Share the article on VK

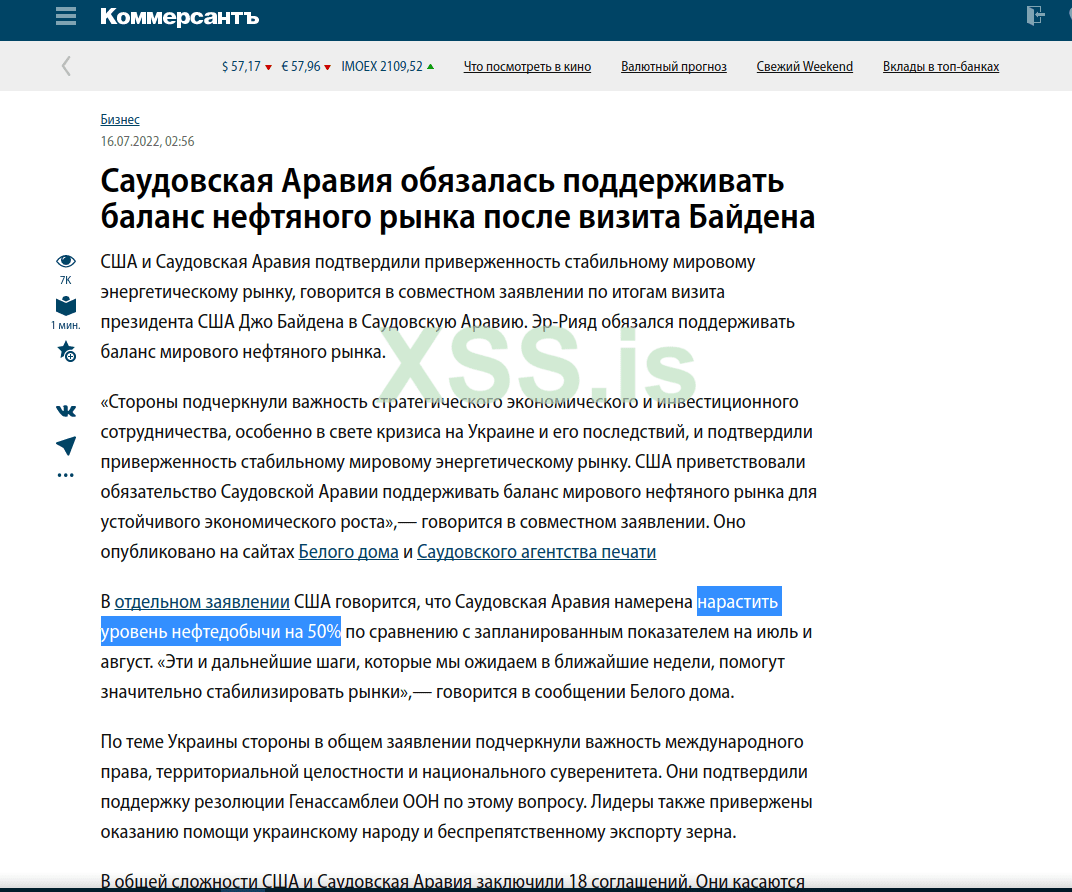(65, 410)
